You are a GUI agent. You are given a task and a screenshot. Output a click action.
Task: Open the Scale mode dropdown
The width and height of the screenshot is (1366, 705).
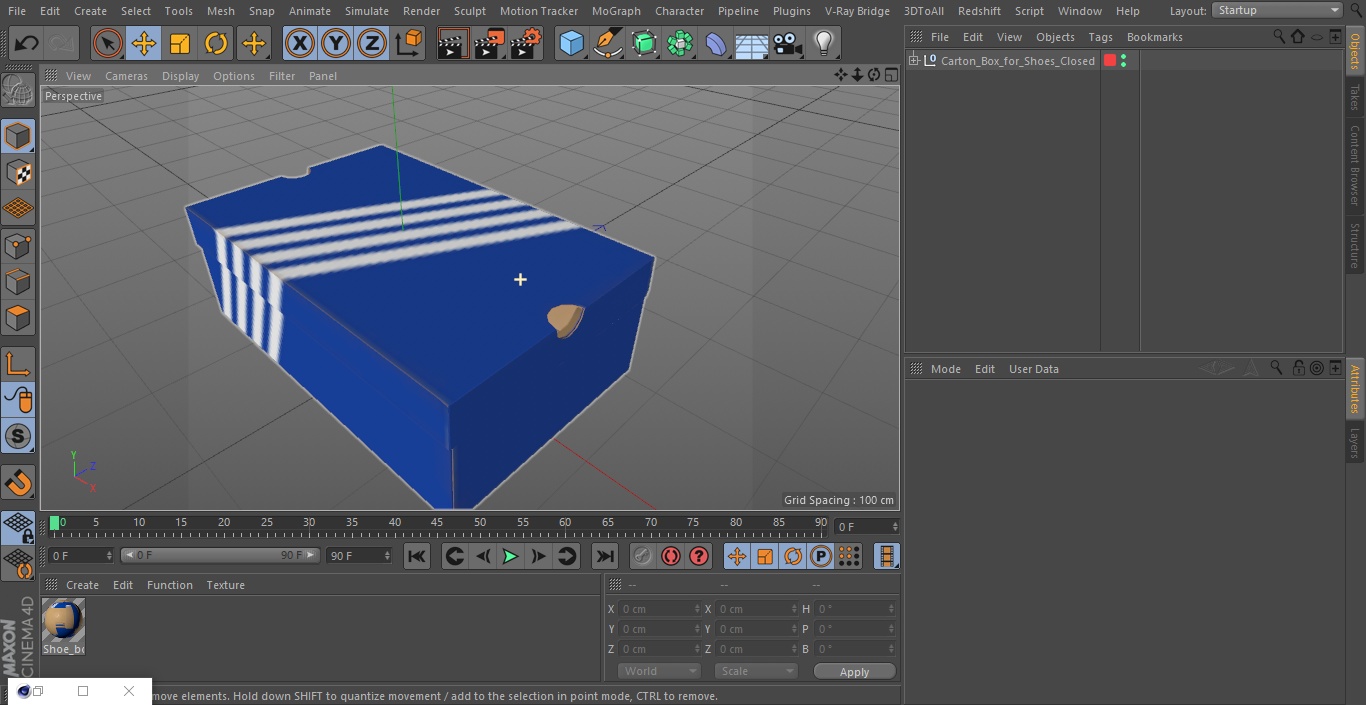click(x=756, y=671)
